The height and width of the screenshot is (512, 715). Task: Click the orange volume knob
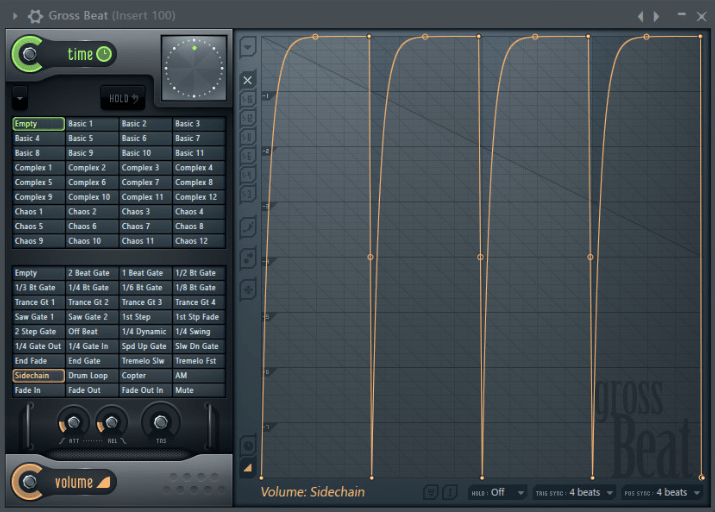coord(29,482)
